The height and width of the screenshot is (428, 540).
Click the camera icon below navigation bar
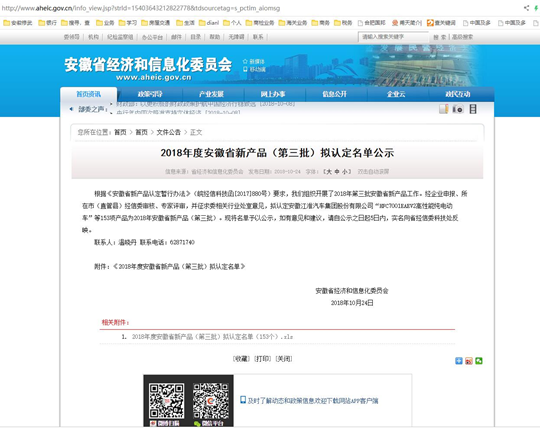click(458, 109)
